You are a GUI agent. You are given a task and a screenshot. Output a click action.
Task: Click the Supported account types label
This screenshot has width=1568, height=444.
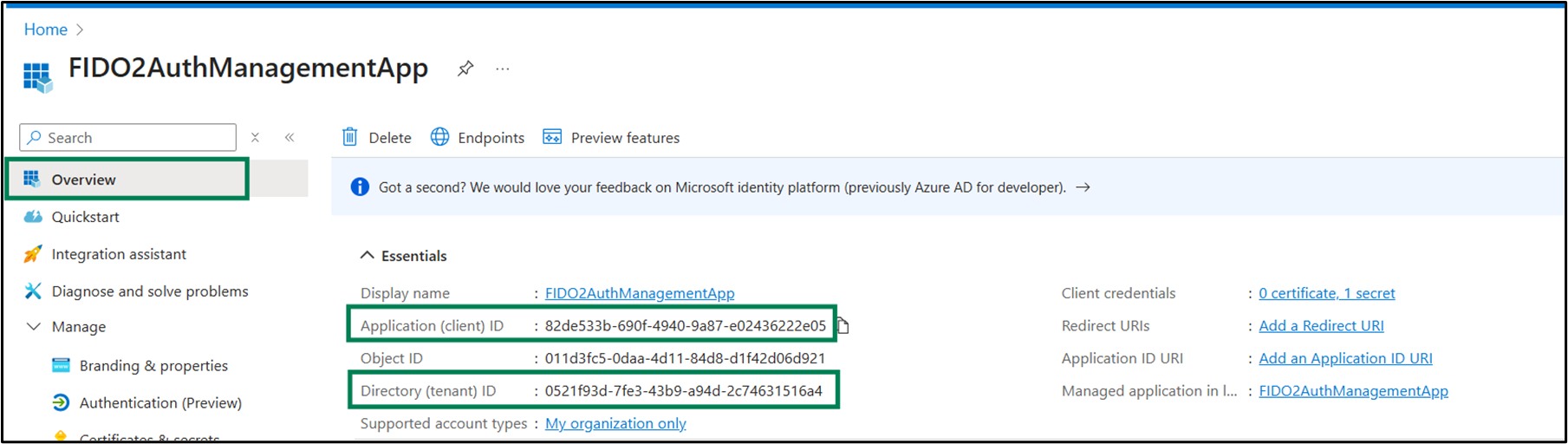[444, 423]
